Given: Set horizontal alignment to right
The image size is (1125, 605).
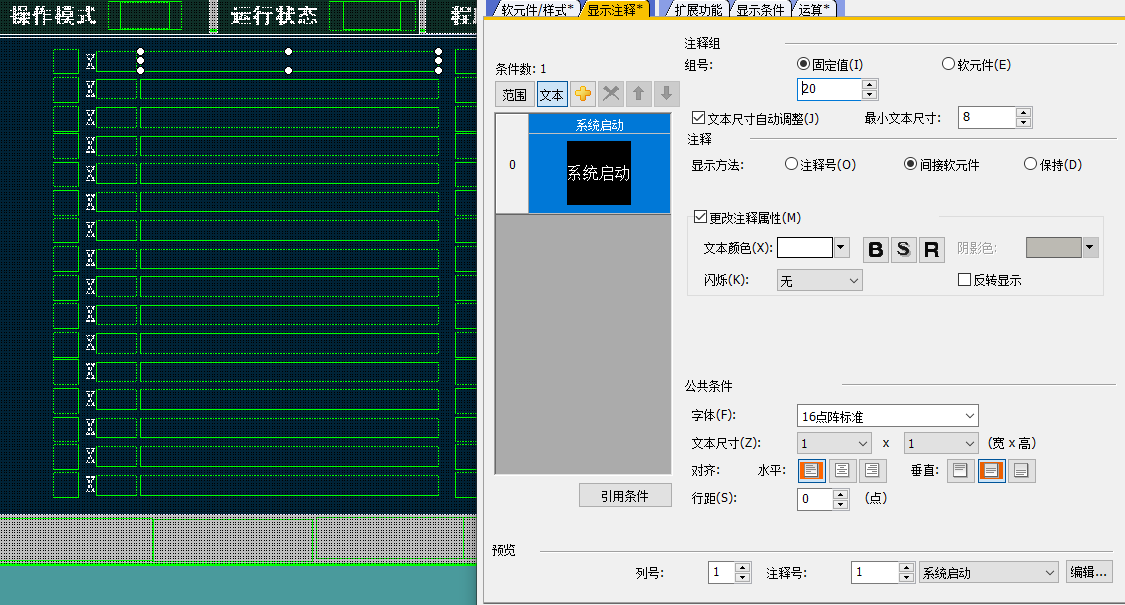Looking at the screenshot, I should 873,470.
